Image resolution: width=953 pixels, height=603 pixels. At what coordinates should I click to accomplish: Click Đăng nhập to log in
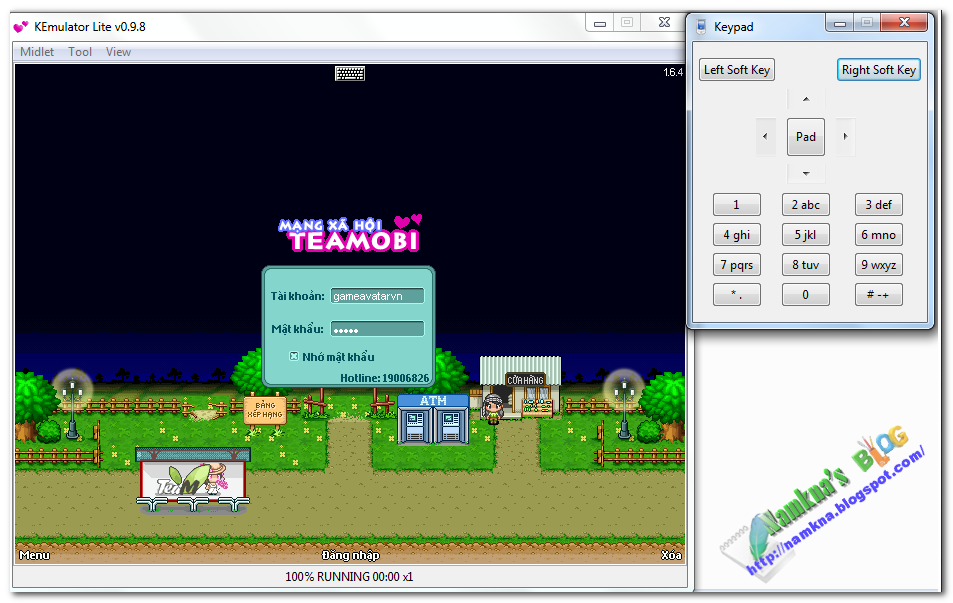click(x=350, y=555)
